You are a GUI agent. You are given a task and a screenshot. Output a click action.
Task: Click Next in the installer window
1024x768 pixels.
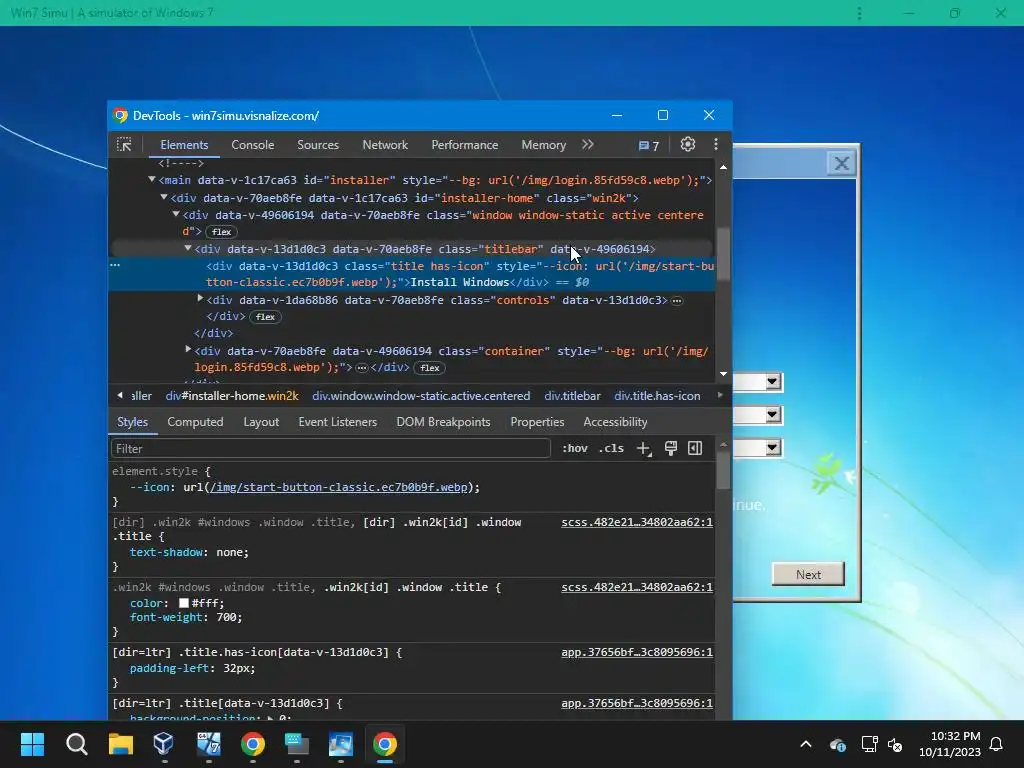[808, 575]
